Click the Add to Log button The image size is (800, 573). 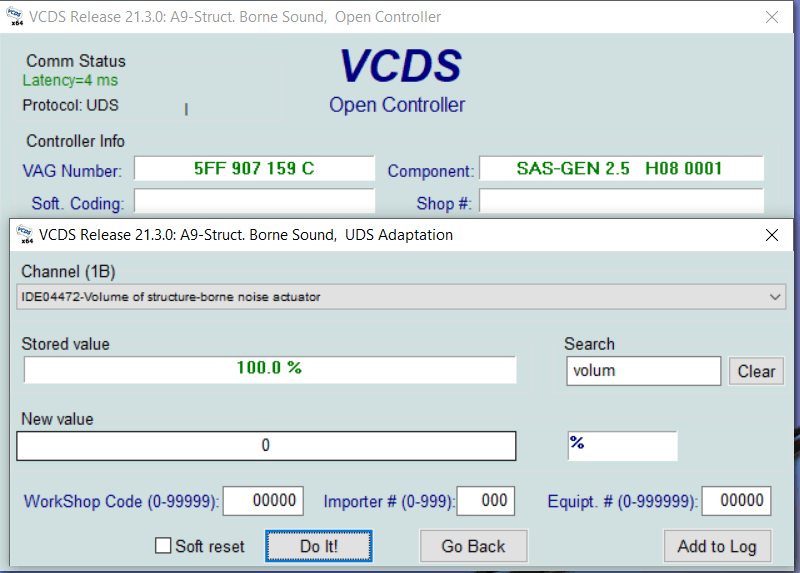tap(717, 546)
